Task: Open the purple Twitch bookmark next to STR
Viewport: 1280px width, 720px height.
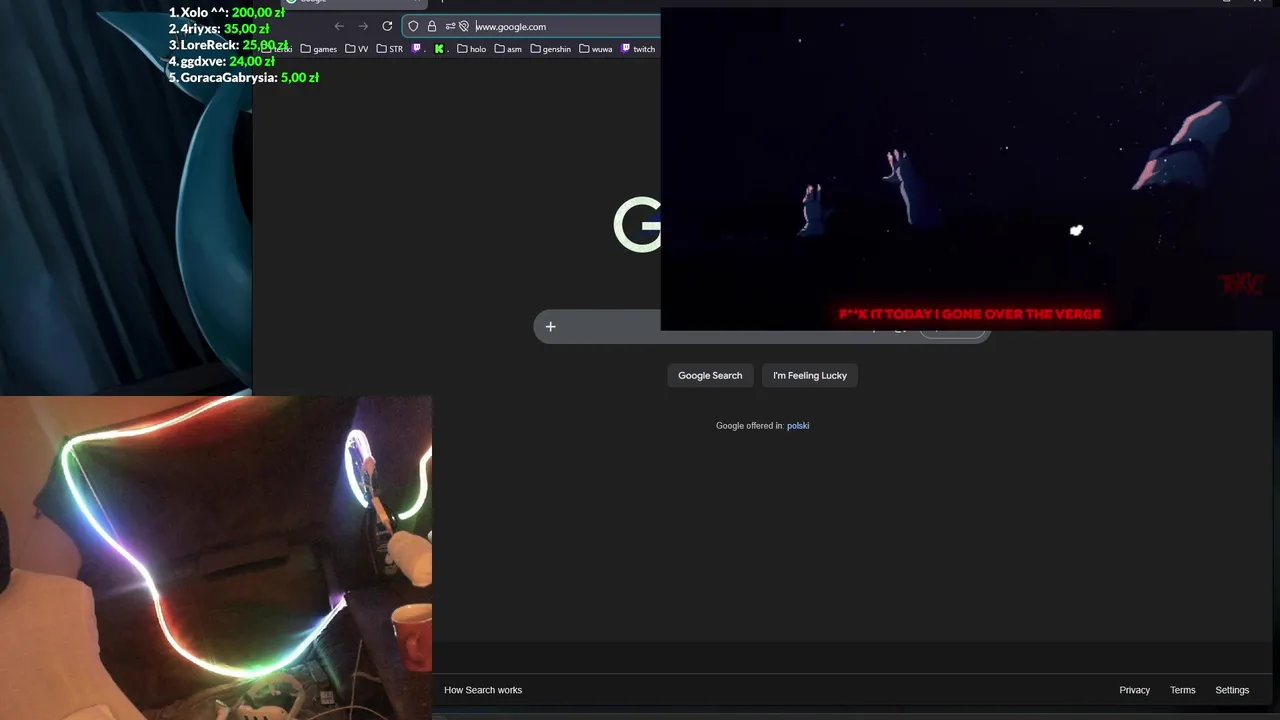Action: coord(417,49)
